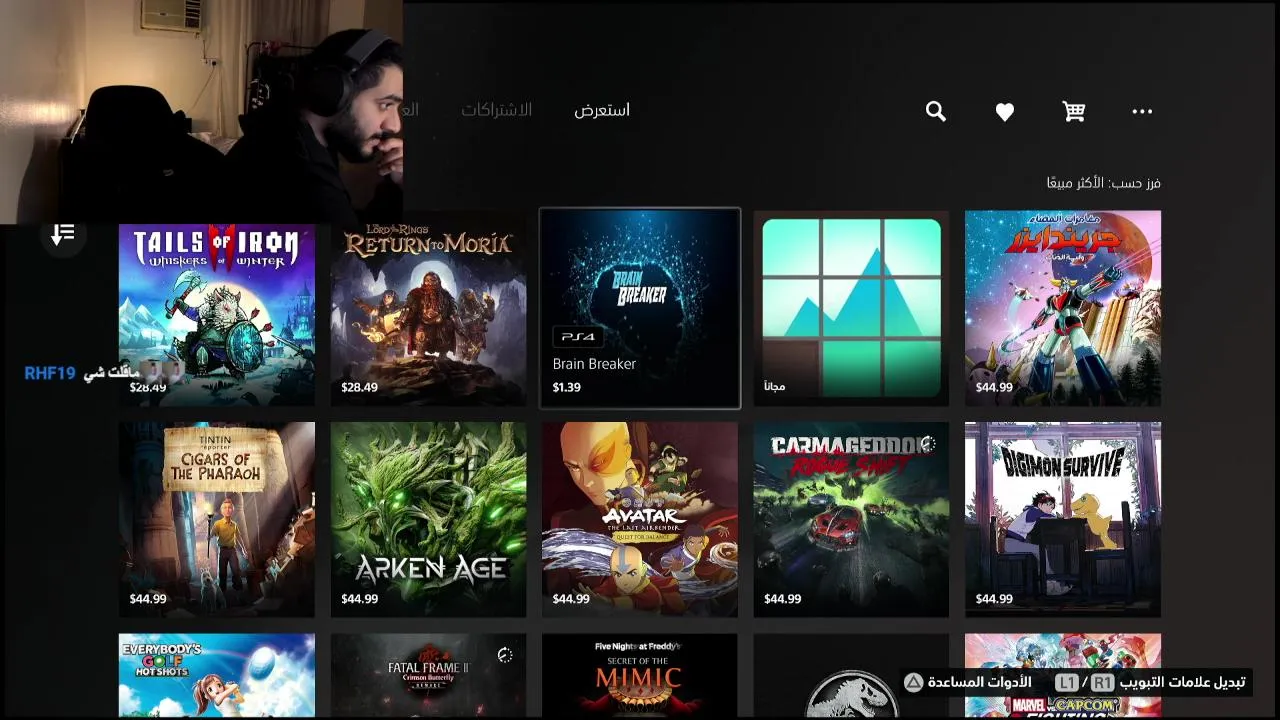This screenshot has height=720, width=1280.
Task: Open the shopping cart icon
Action: pyautogui.click(x=1074, y=111)
